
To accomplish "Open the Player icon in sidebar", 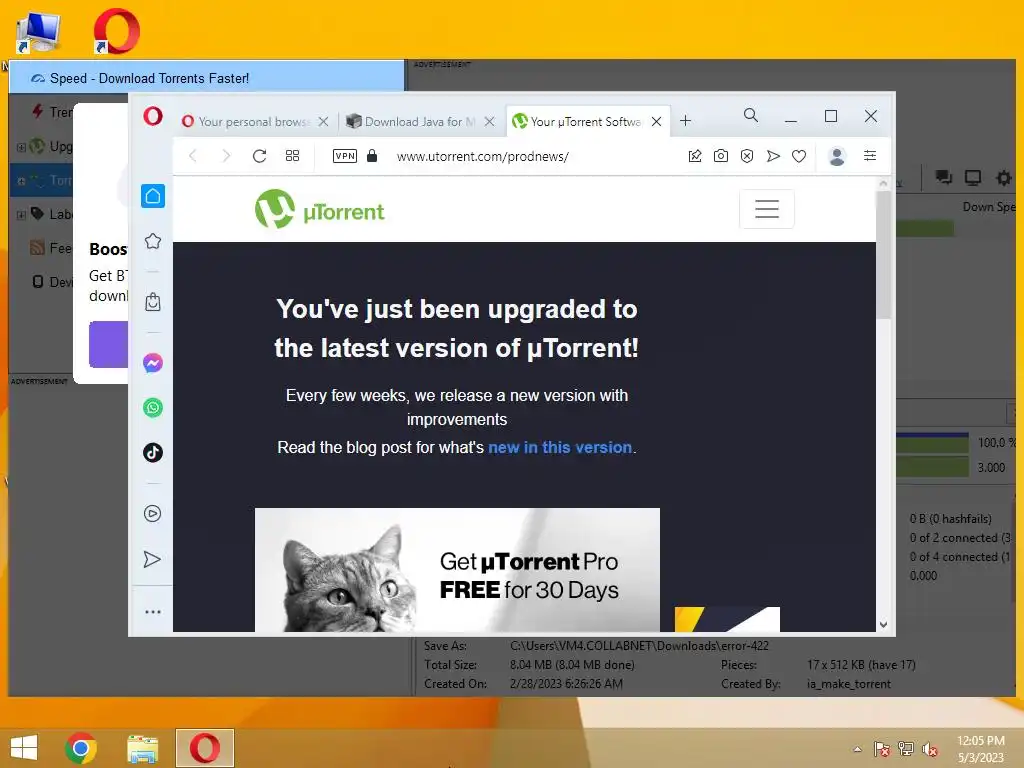I will [152, 513].
